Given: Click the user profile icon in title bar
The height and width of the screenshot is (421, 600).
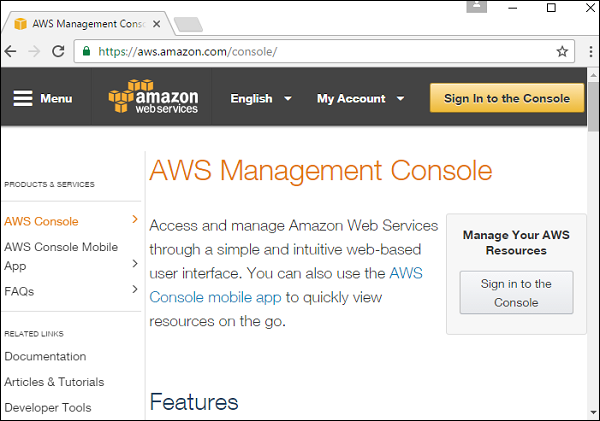Looking at the screenshot, I should (478, 7).
